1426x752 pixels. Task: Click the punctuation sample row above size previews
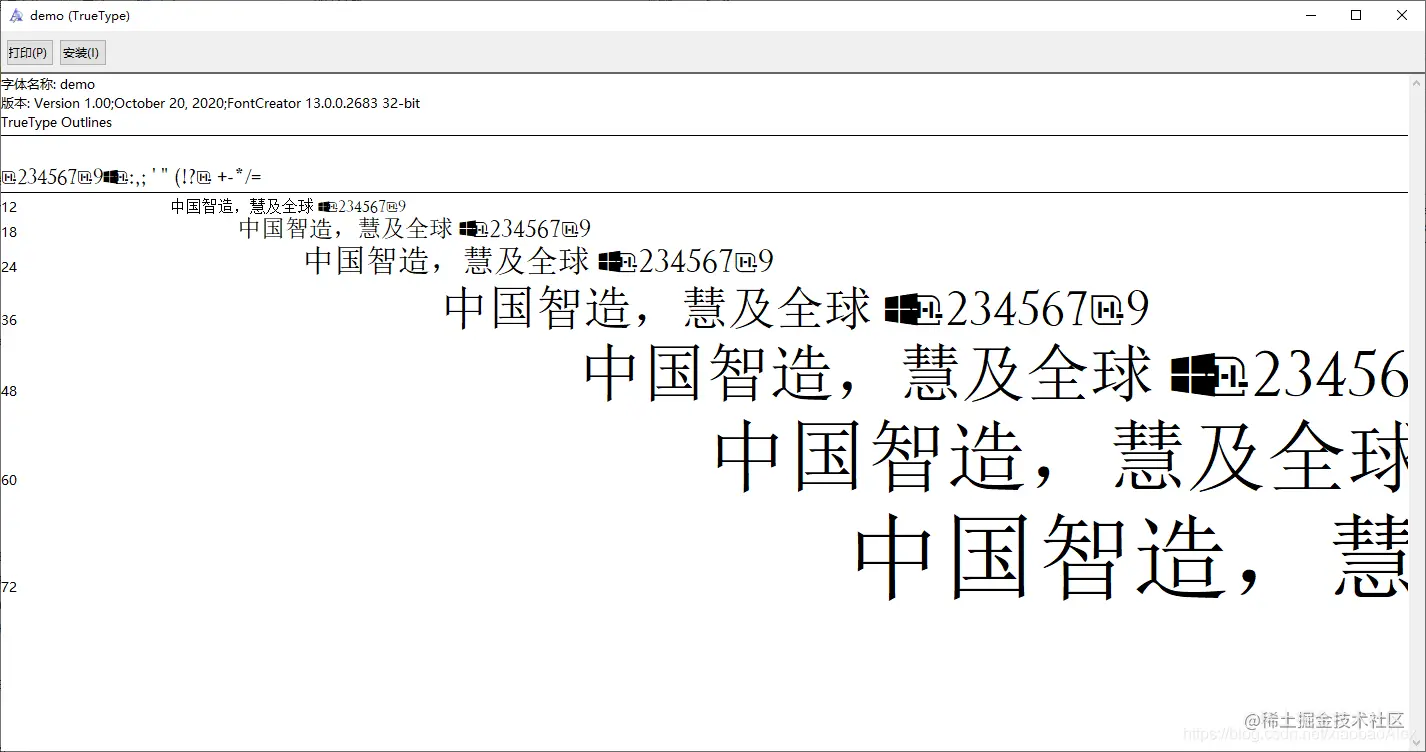click(130, 176)
